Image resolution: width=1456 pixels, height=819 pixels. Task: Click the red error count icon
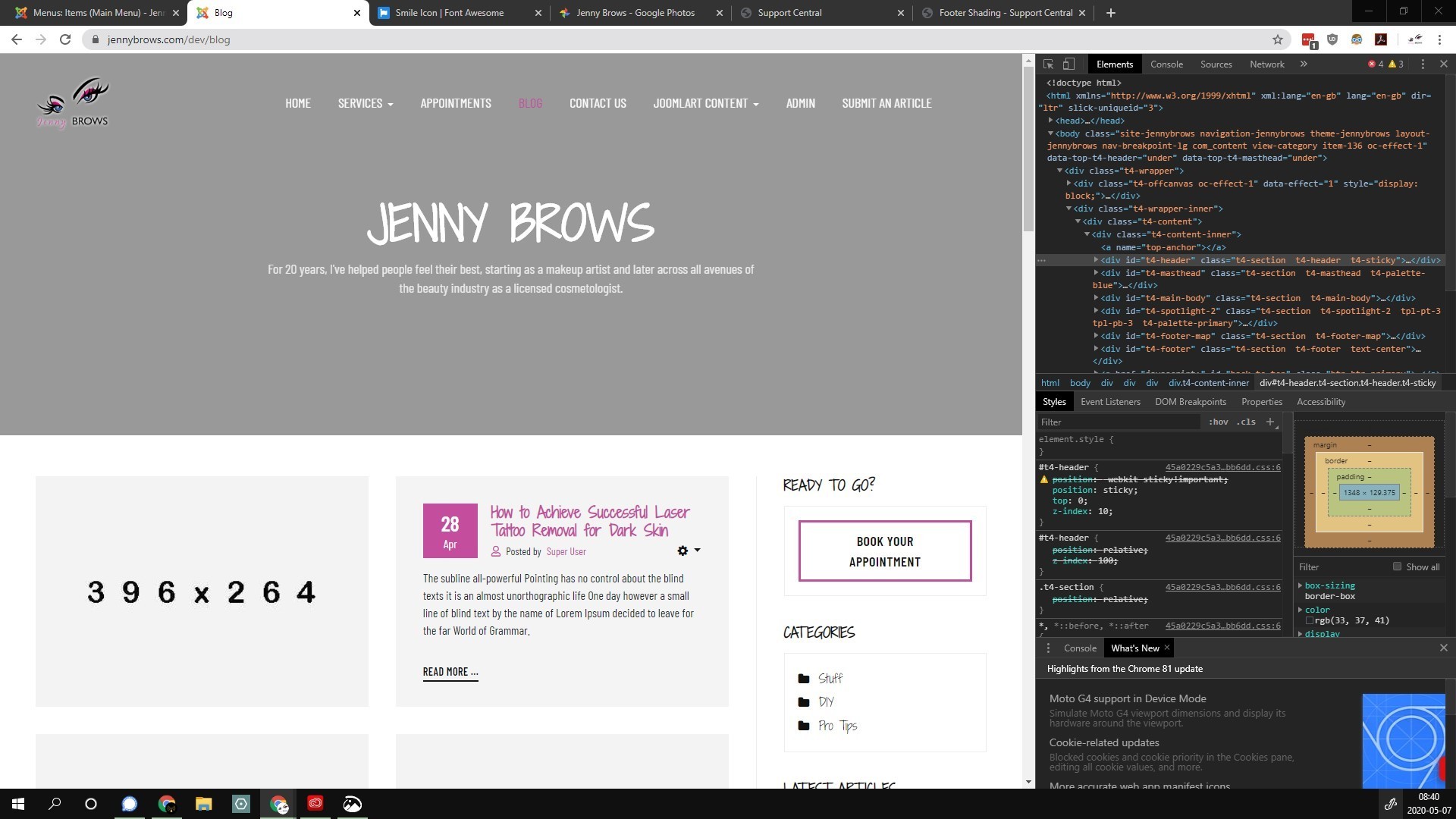tap(1372, 64)
